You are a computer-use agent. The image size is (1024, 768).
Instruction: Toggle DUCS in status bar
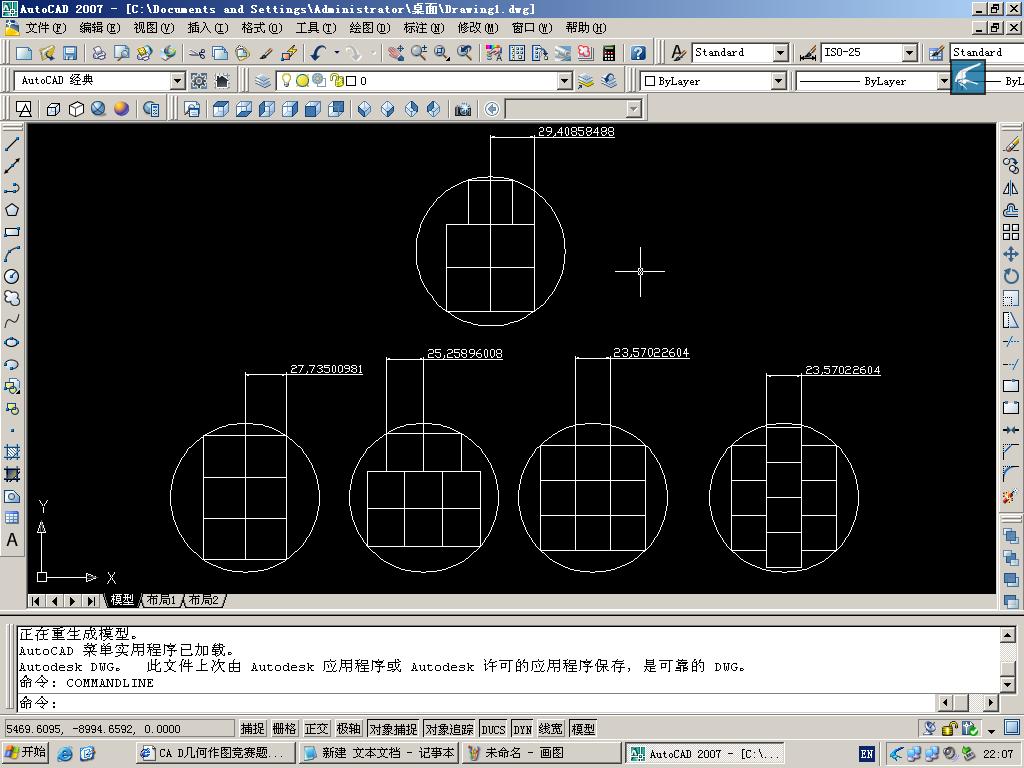493,729
